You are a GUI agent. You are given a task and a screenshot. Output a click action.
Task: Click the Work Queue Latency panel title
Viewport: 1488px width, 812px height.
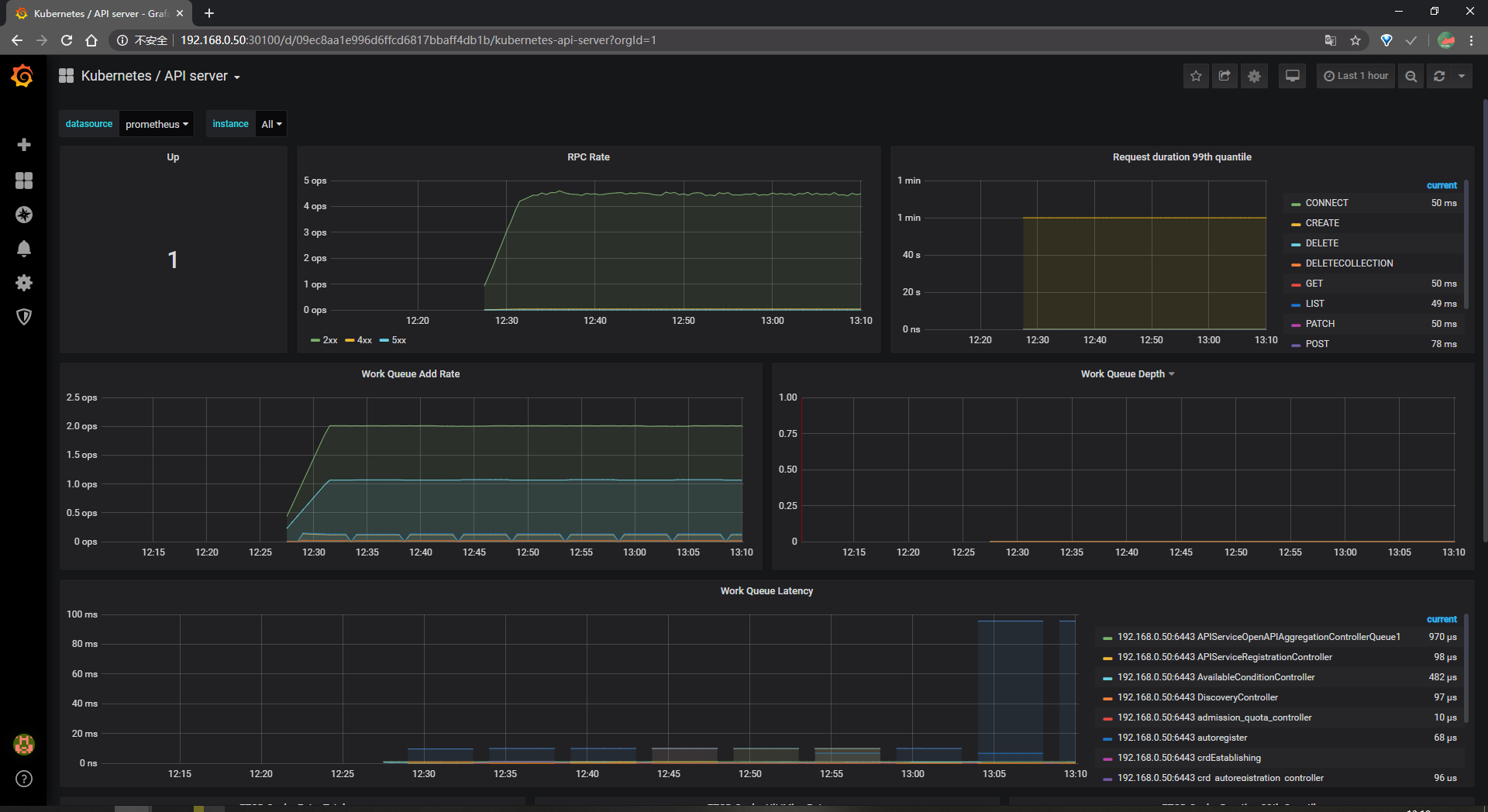pyautogui.click(x=766, y=591)
